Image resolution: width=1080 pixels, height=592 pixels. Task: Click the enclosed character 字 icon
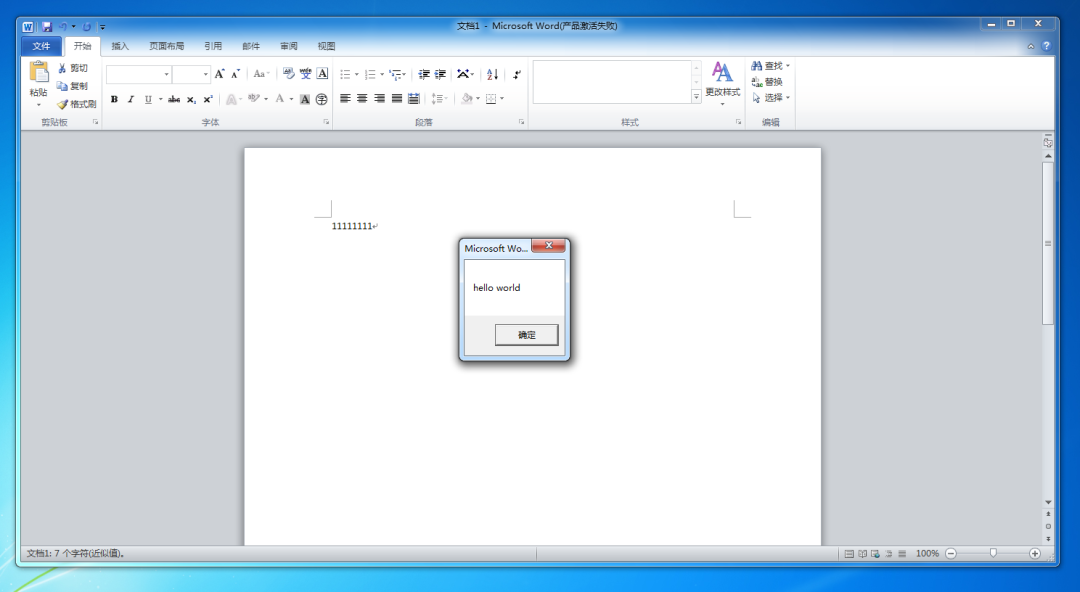click(322, 99)
